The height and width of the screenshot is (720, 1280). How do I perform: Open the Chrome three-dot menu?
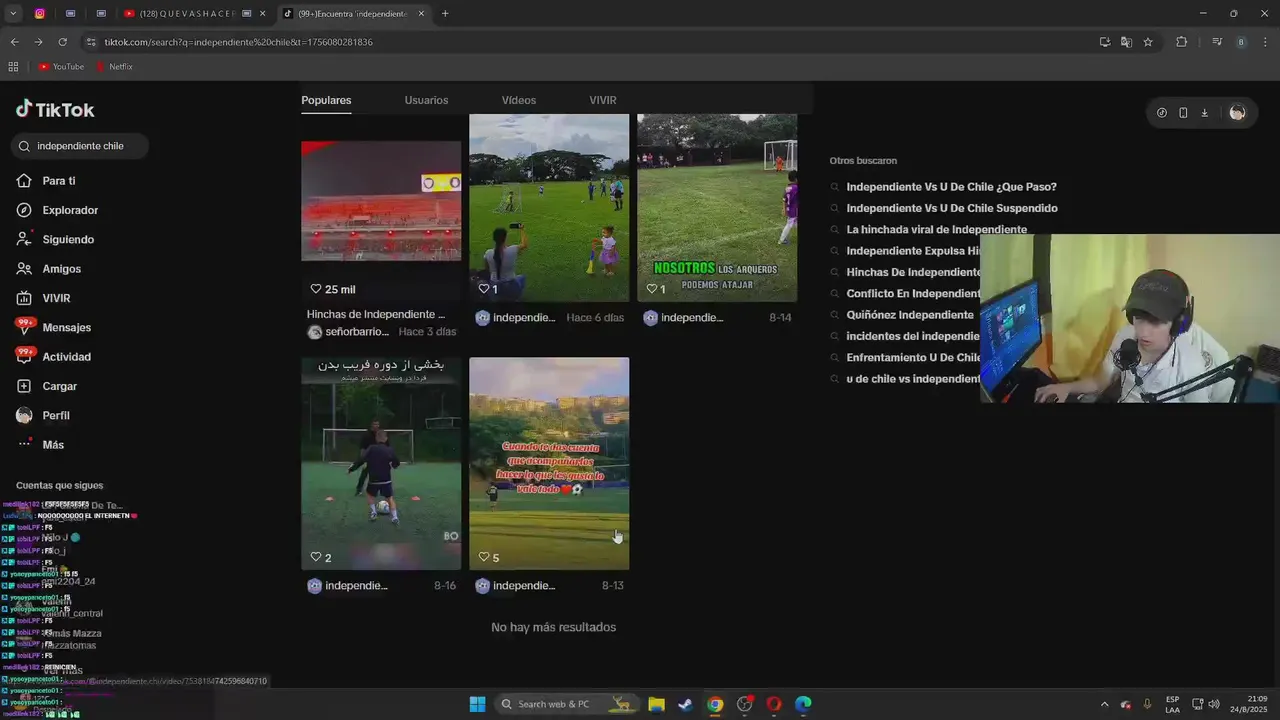(1266, 42)
